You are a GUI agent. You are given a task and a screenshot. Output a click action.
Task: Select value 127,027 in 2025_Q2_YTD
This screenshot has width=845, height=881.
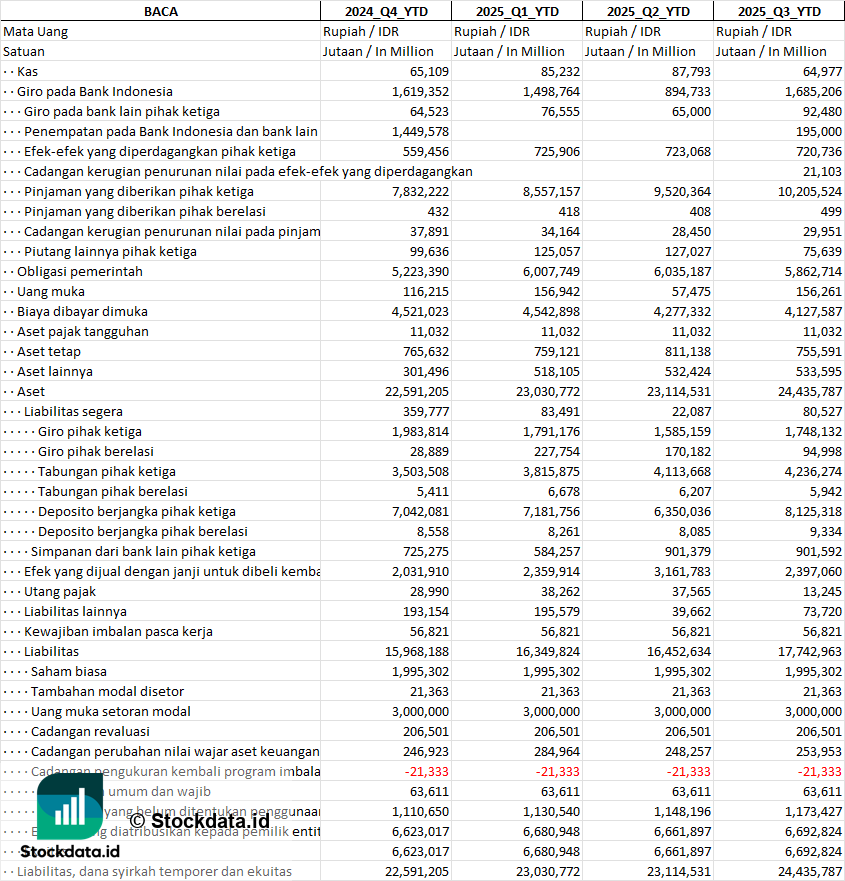click(688, 252)
